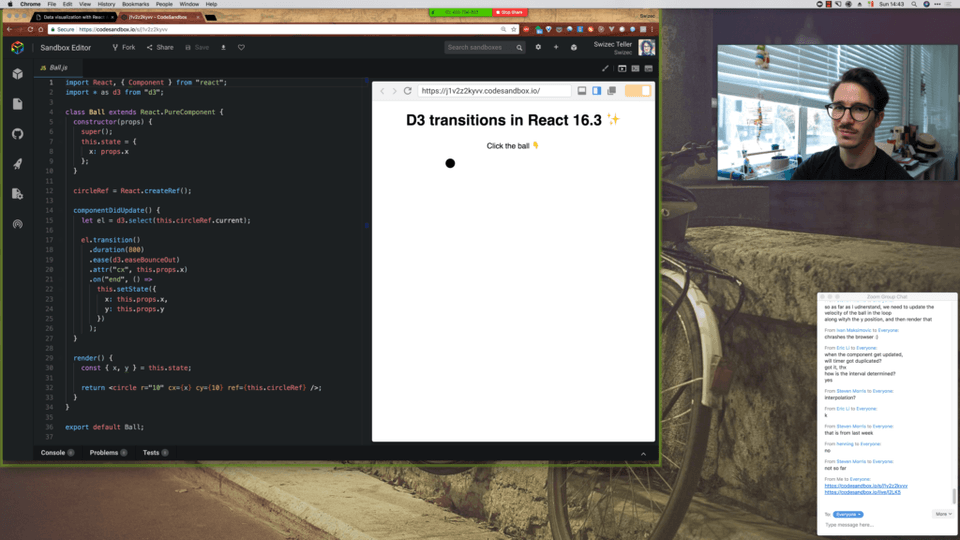The width and height of the screenshot is (960, 540).
Task: Open the Deployment rocket sidebar icon
Action: [18, 163]
